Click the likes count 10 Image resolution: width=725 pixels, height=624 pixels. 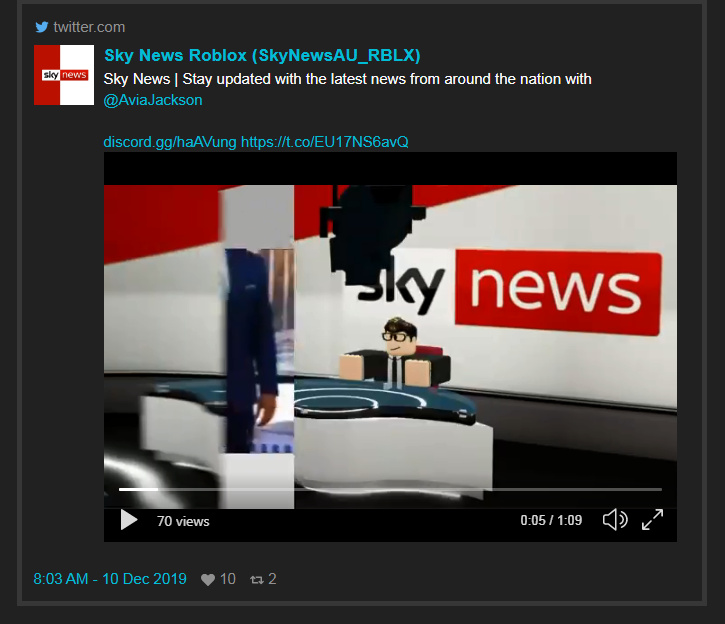227,579
